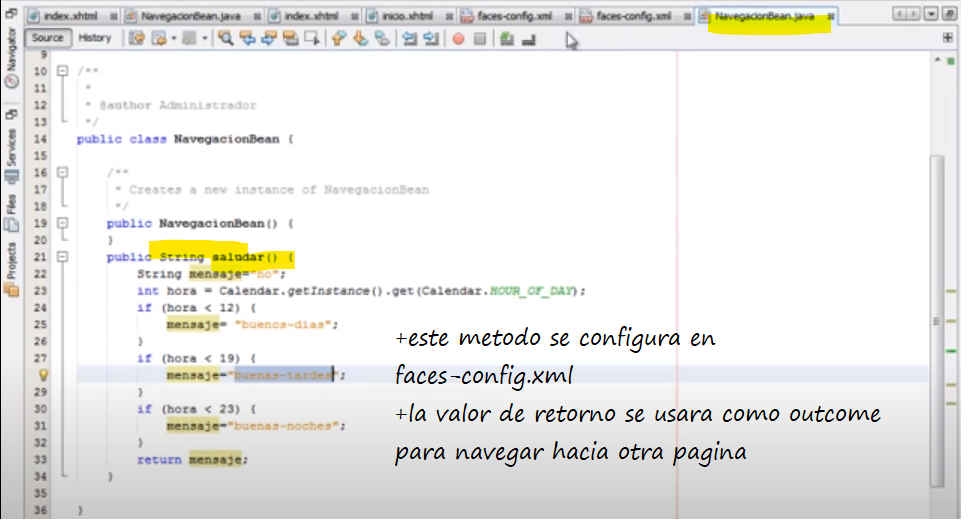Start macro recording red circle

click(x=458, y=39)
